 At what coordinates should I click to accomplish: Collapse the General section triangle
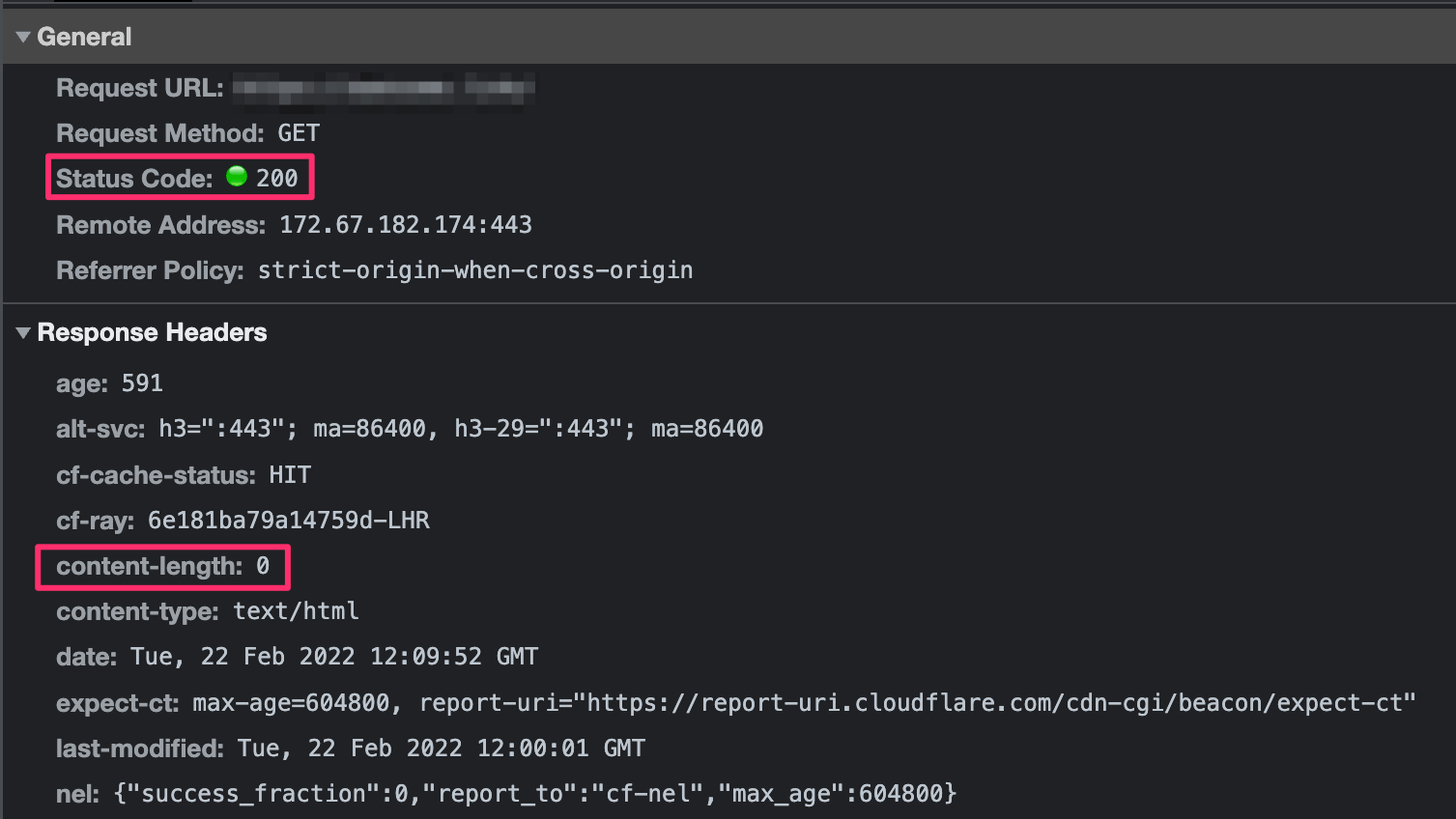click(23, 38)
